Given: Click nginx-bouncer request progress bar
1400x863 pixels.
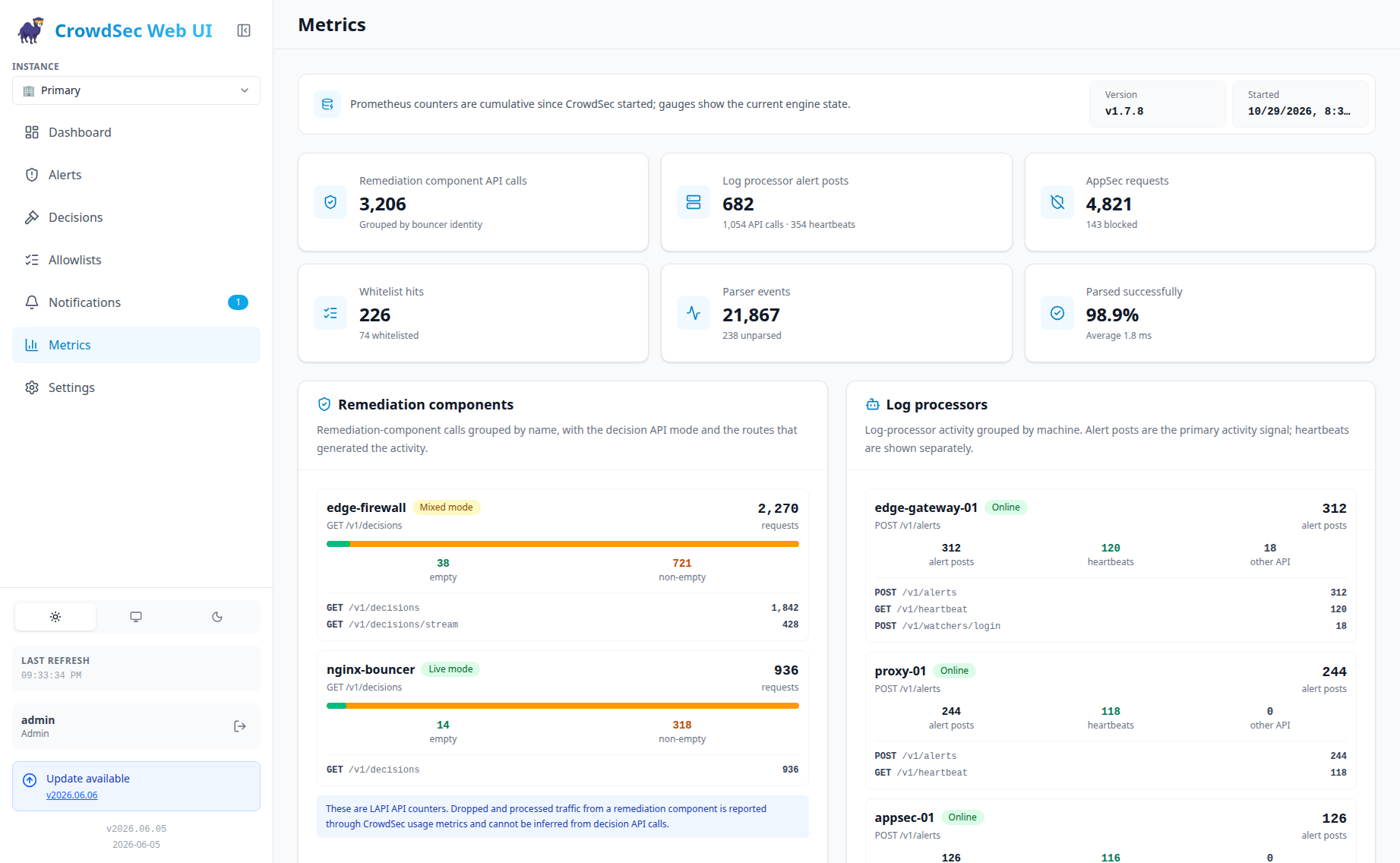Looking at the screenshot, I should (x=563, y=706).
